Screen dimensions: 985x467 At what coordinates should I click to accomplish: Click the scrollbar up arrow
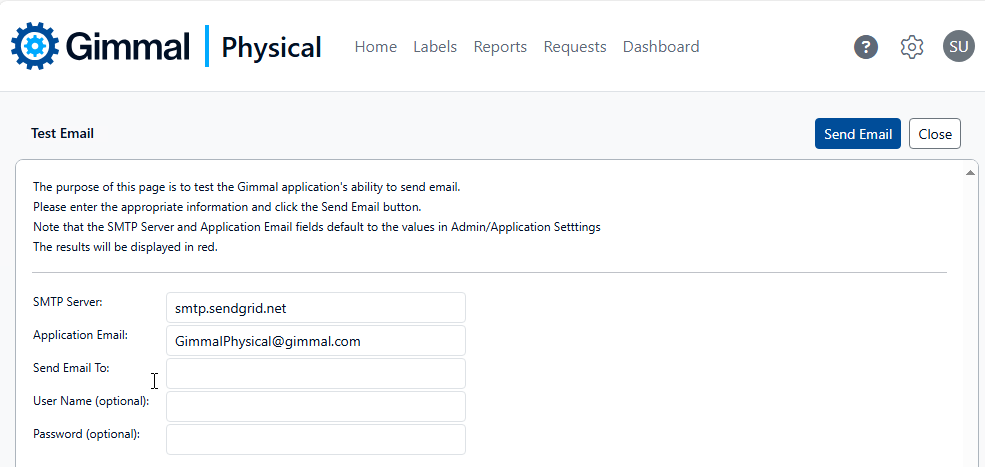click(970, 172)
